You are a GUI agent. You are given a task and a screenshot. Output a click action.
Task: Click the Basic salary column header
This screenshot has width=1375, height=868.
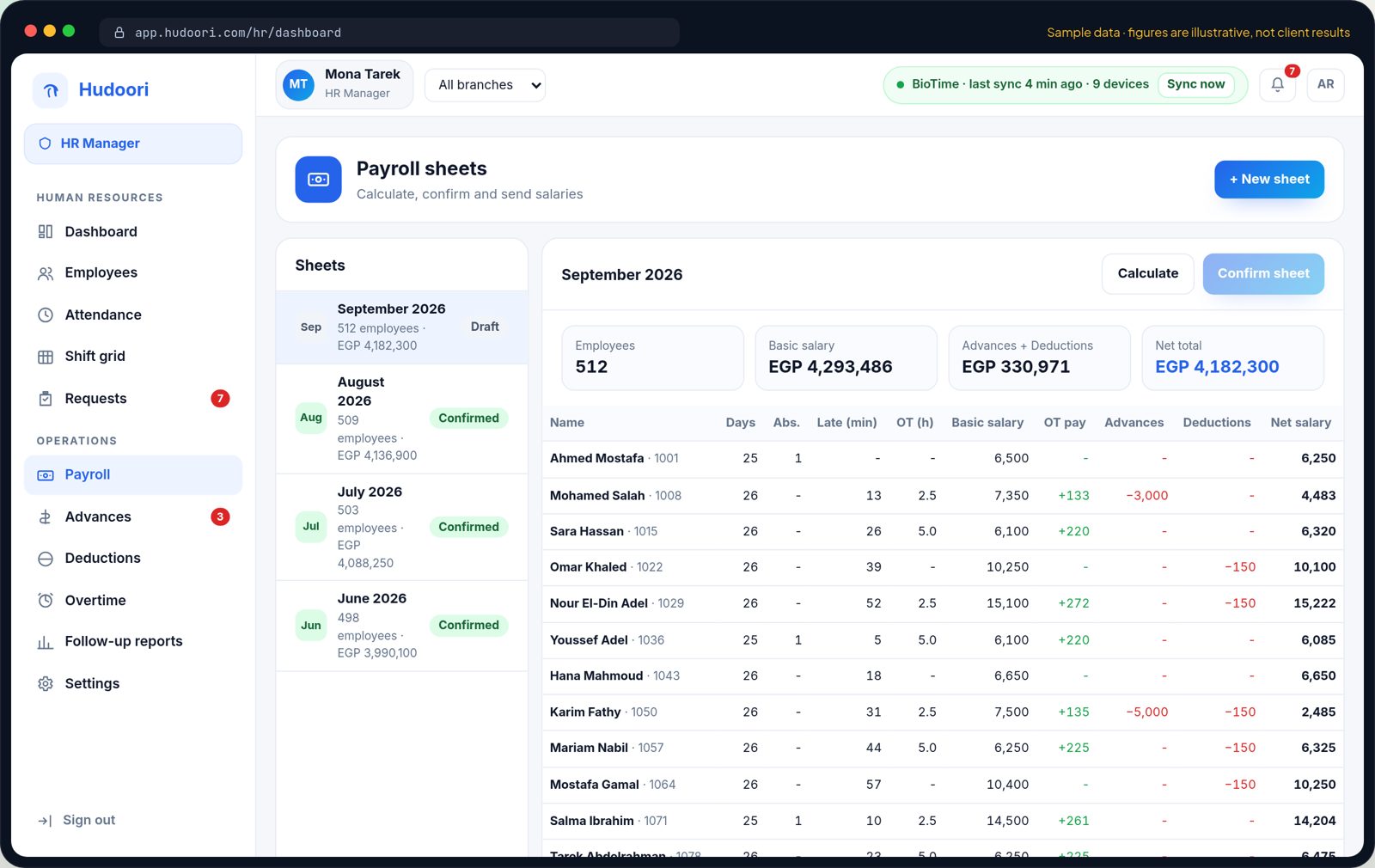(x=987, y=423)
